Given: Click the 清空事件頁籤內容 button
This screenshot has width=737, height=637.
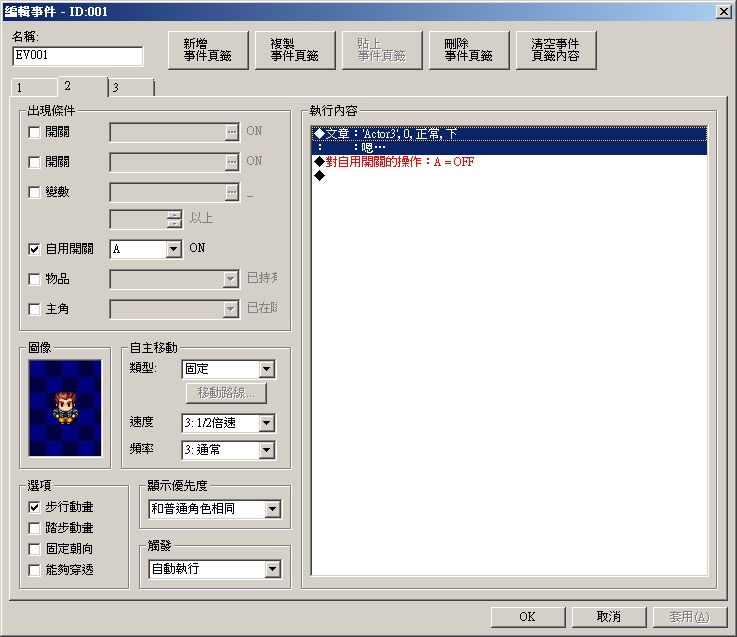Looking at the screenshot, I should point(556,50).
